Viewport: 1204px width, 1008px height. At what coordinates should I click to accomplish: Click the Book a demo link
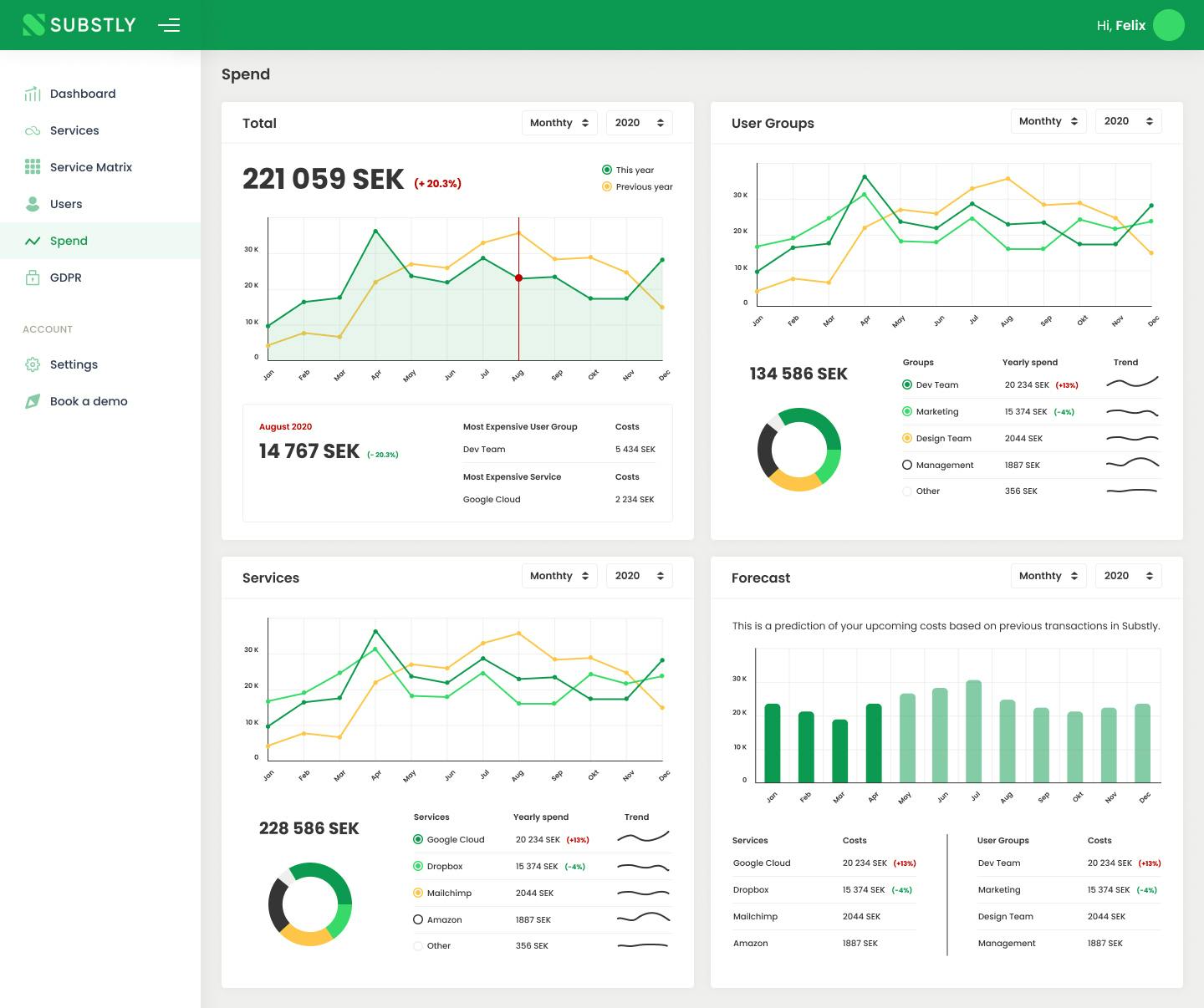click(89, 401)
